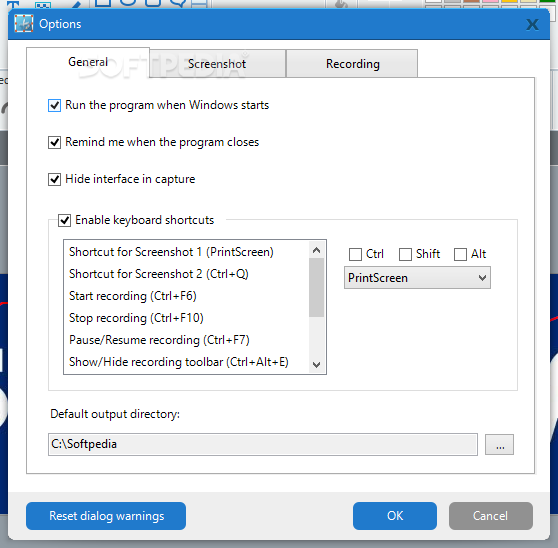Click the shortcut list scroll up arrow

pos(316,251)
